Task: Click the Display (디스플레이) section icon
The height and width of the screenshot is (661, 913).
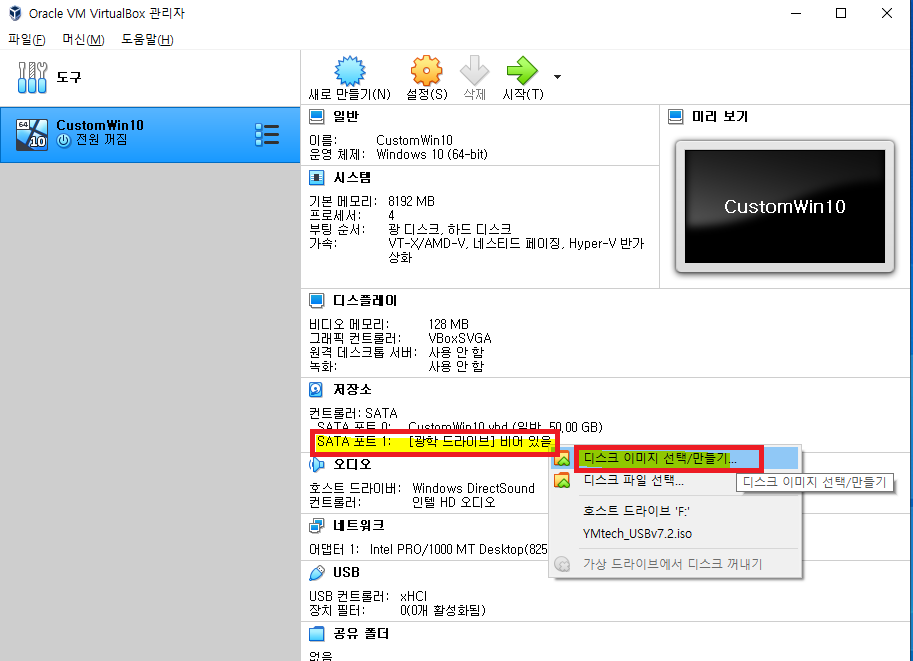Action: pyautogui.click(x=316, y=301)
